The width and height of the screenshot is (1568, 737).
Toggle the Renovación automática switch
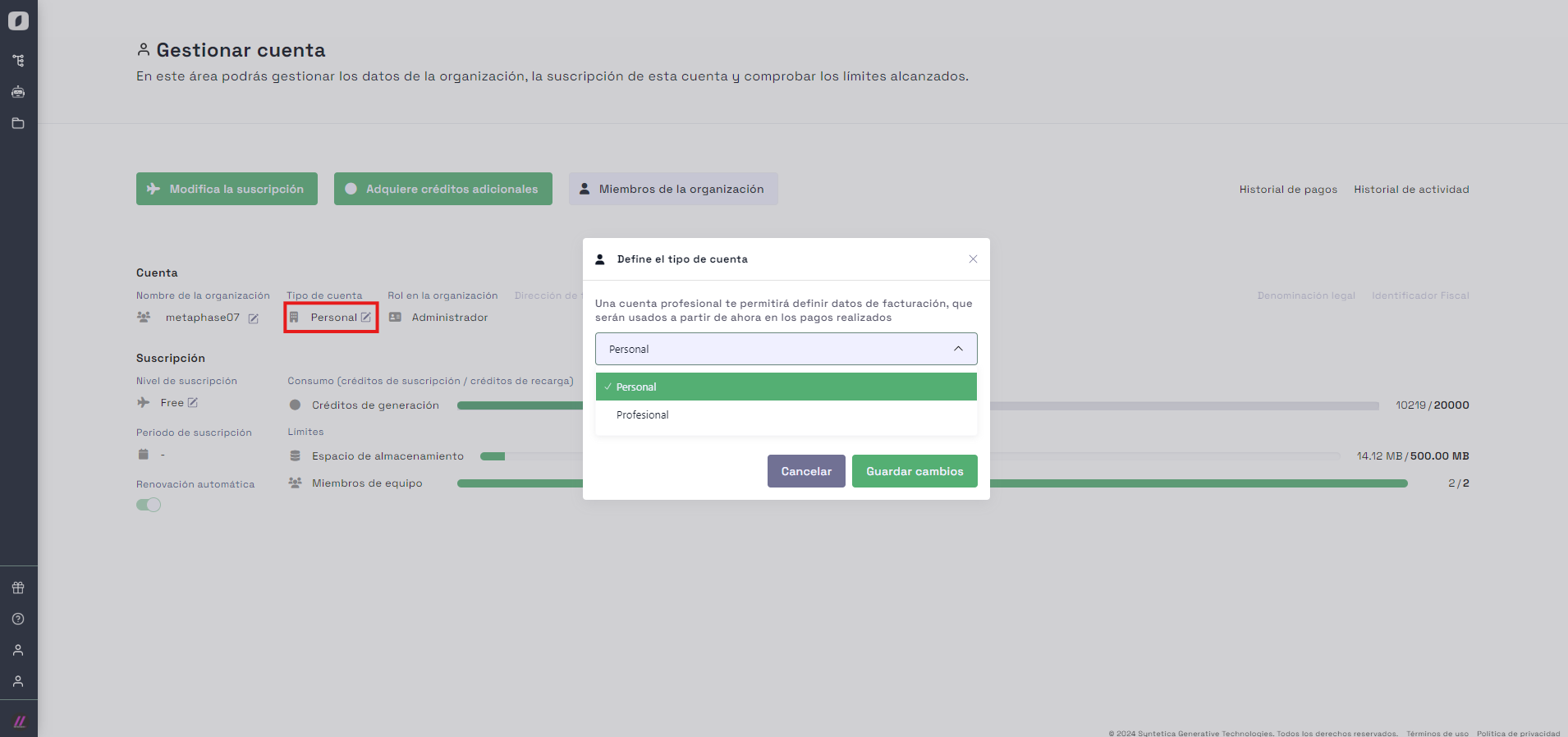point(149,505)
